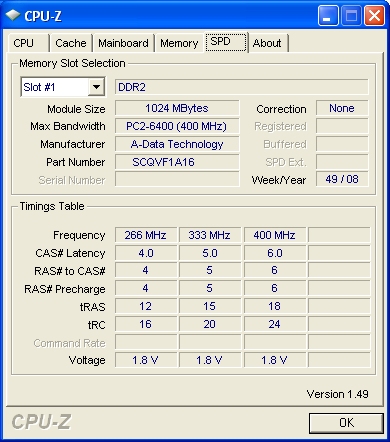Click the DDR2 memory type field

[242, 87]
